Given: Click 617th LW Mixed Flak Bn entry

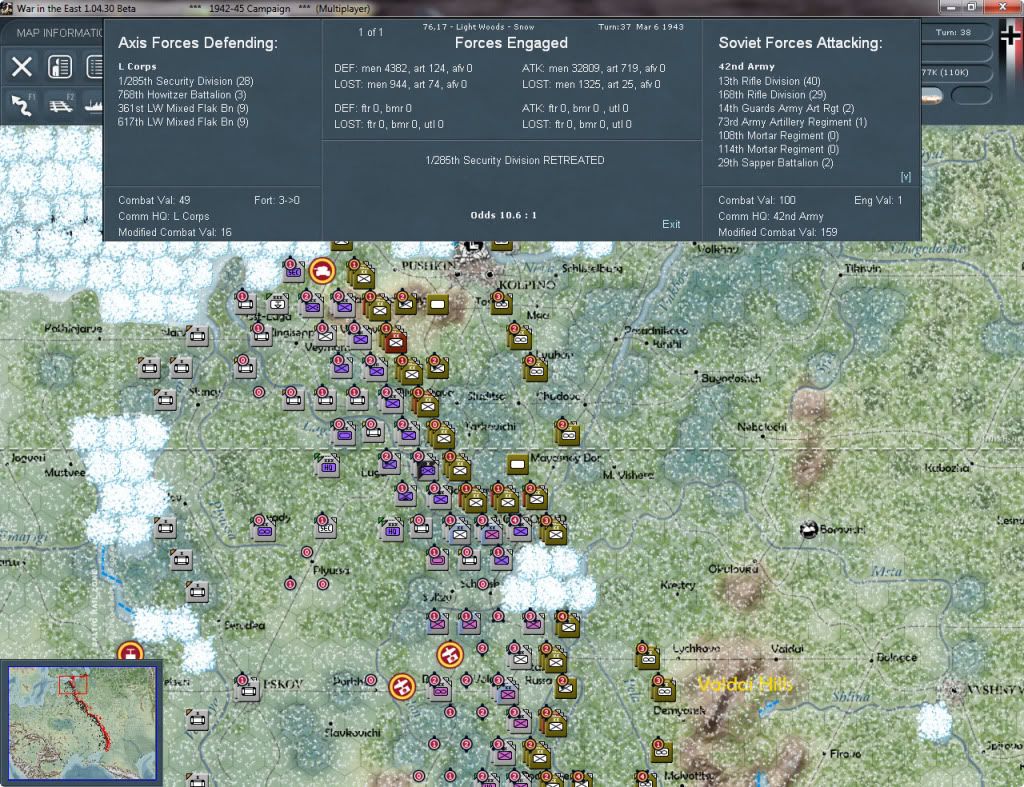Looking at the screenshot, I should [x=183, y=122].
